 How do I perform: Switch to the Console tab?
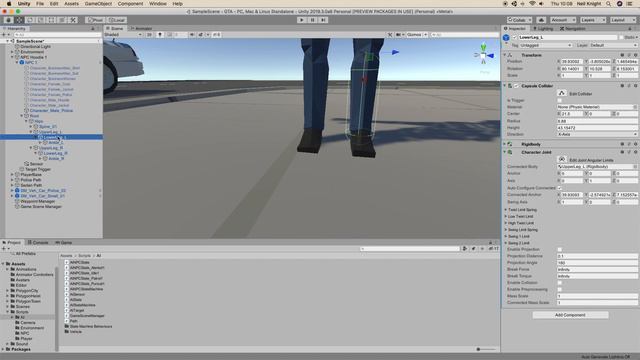click(38, 242)
